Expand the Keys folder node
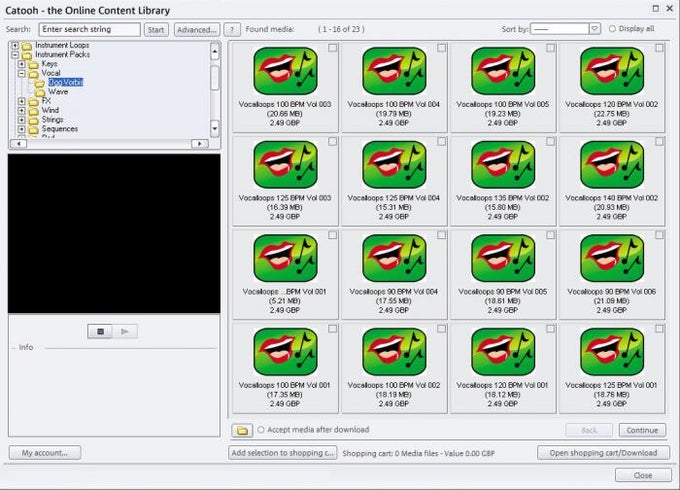680x490 pixels. point(21,64)
